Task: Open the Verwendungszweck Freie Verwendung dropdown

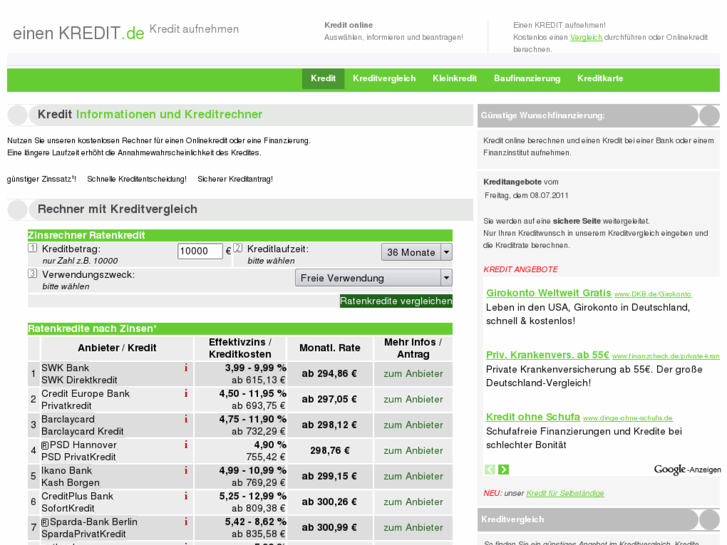Action: point(374,278)
